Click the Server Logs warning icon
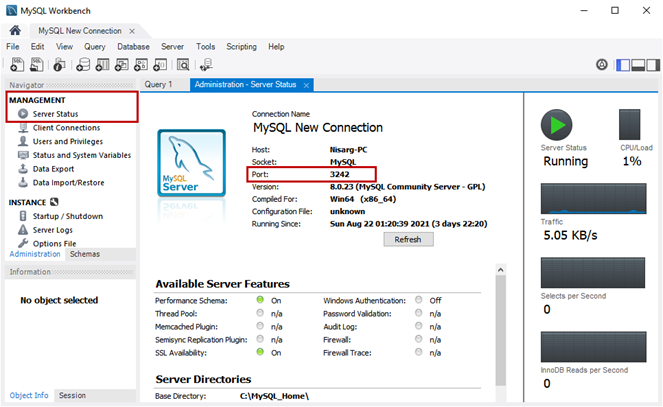663x407 pixels. pos(23,229)
